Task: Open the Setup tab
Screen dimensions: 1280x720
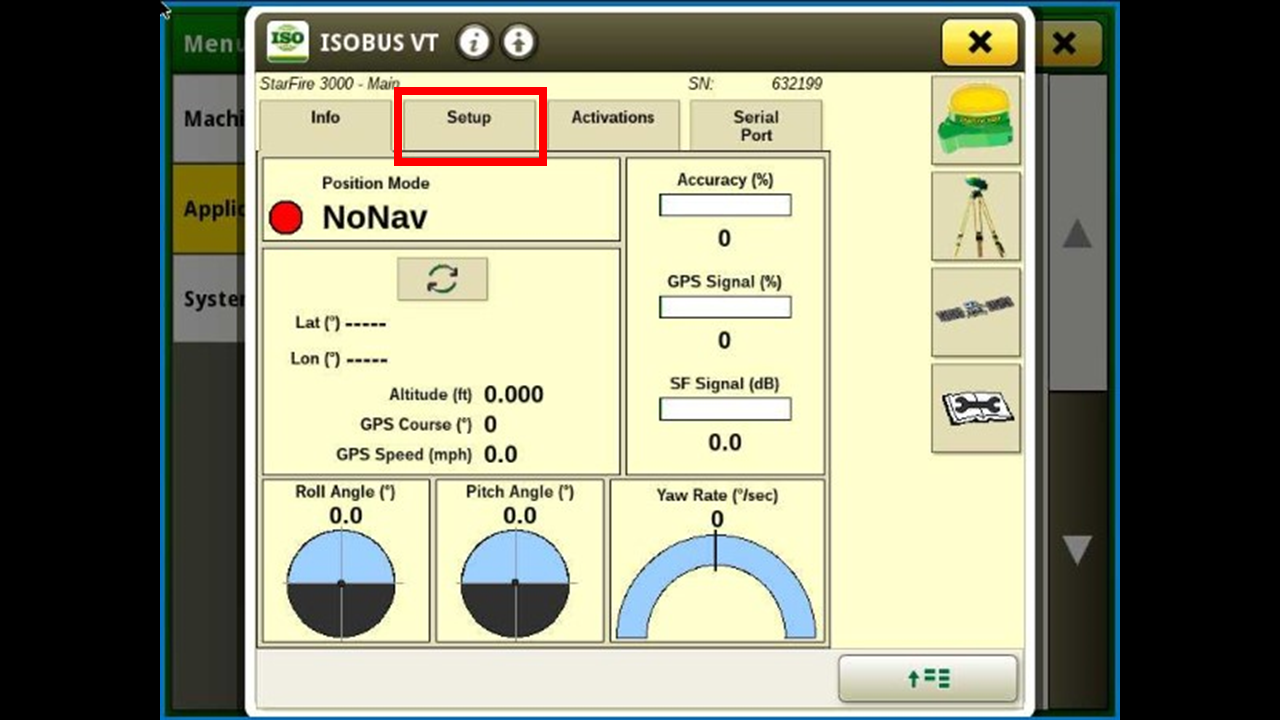Action: tap(469, 126)
